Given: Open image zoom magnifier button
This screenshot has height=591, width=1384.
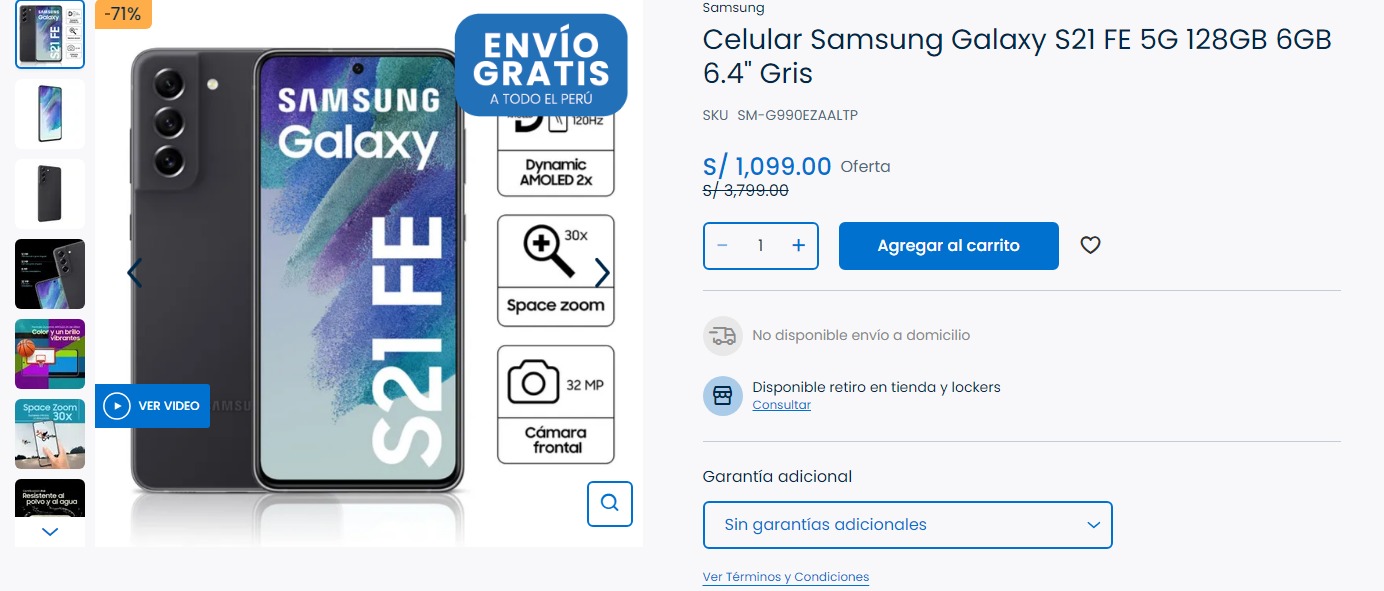Looking at the screenshot, I should click(609, 502).
